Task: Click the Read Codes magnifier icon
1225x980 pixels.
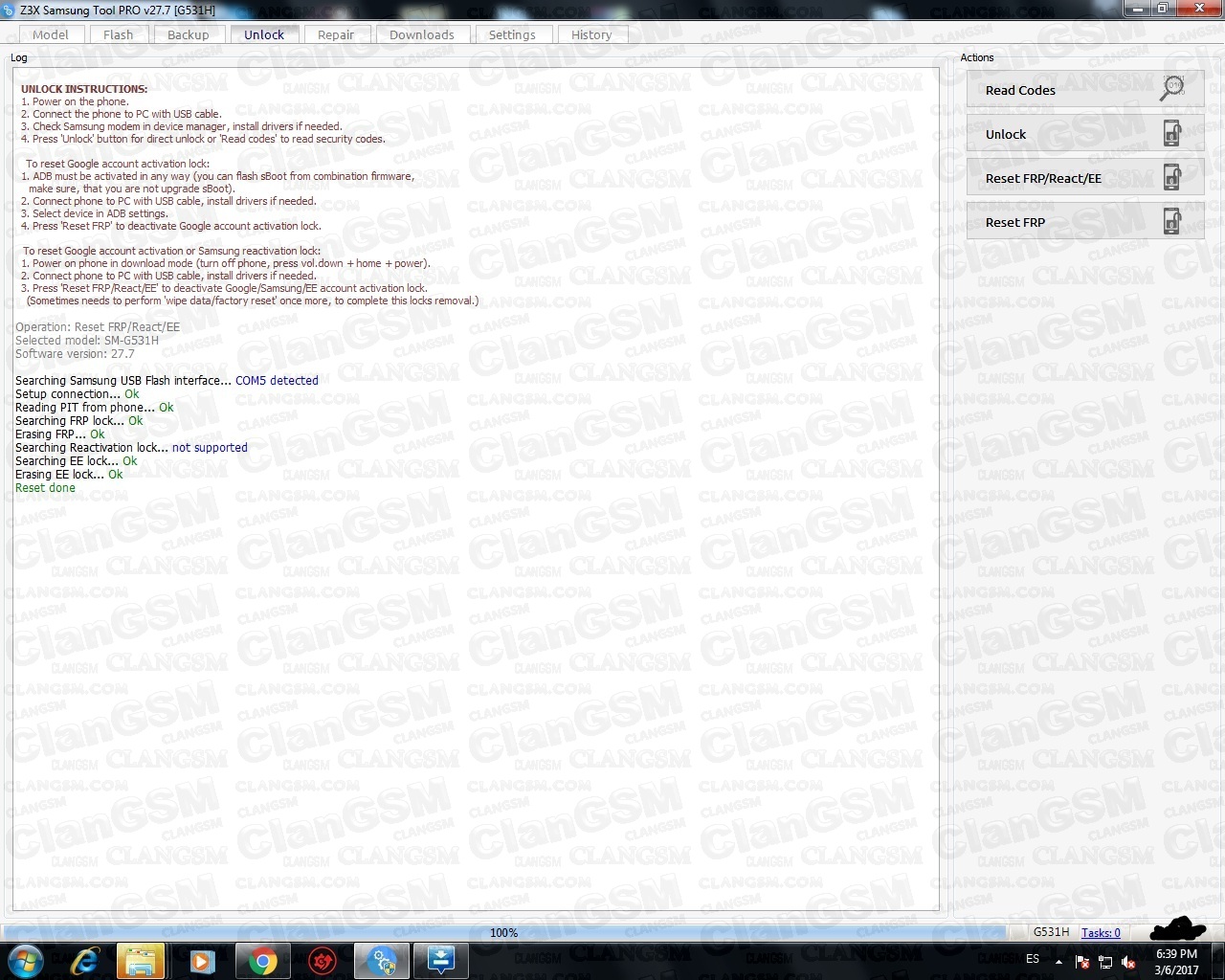Action: [x=1172, y=88]
